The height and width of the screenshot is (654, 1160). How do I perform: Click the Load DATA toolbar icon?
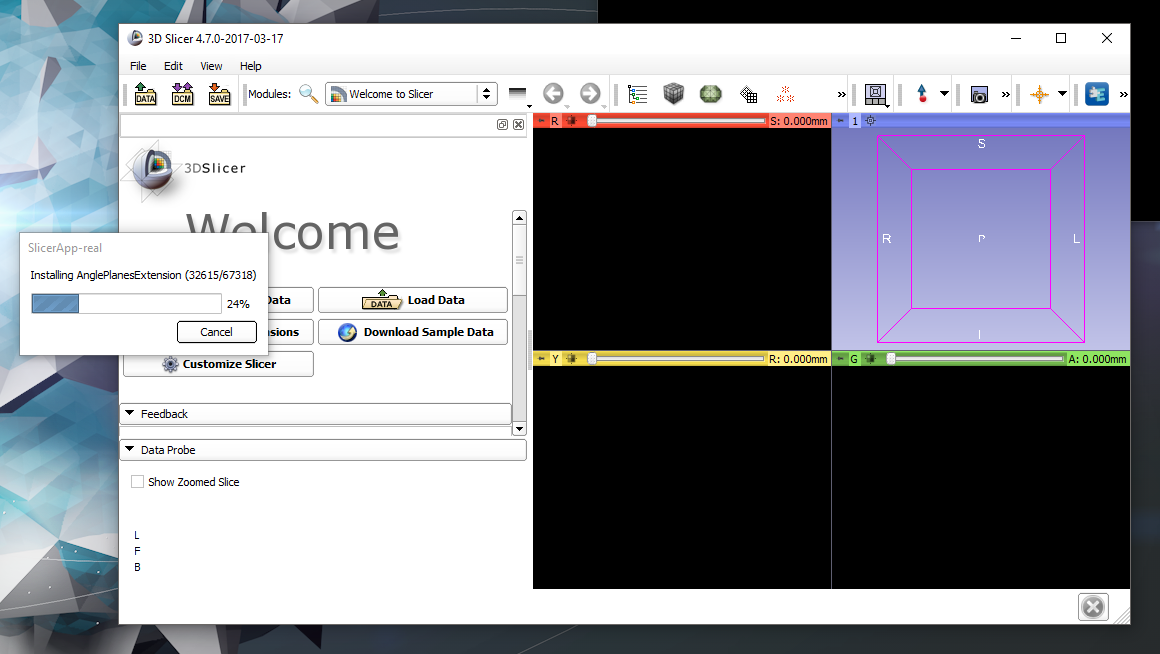pyautogui.click(x=146, y=94)
